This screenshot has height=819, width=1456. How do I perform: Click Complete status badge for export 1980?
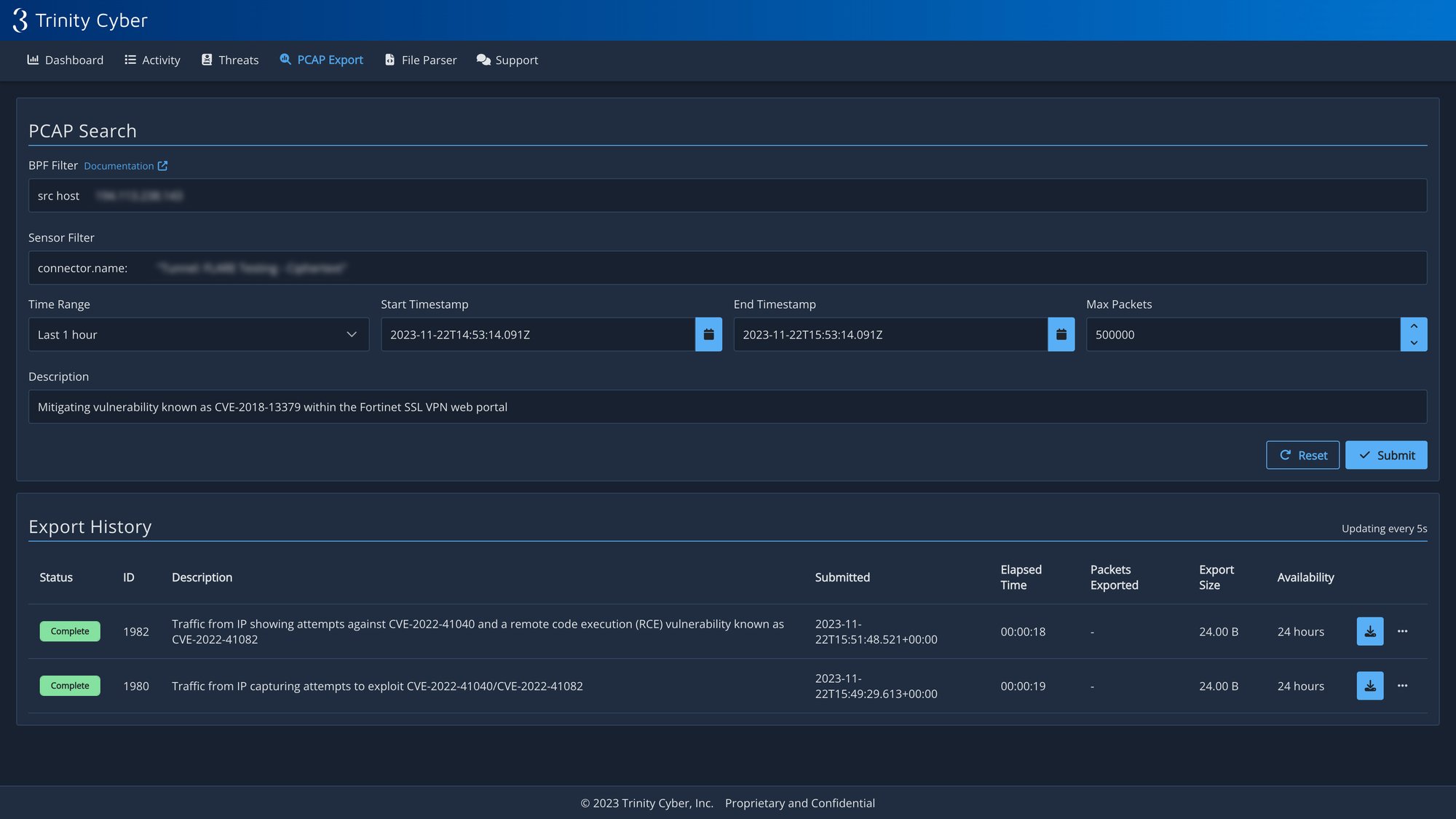70,686
